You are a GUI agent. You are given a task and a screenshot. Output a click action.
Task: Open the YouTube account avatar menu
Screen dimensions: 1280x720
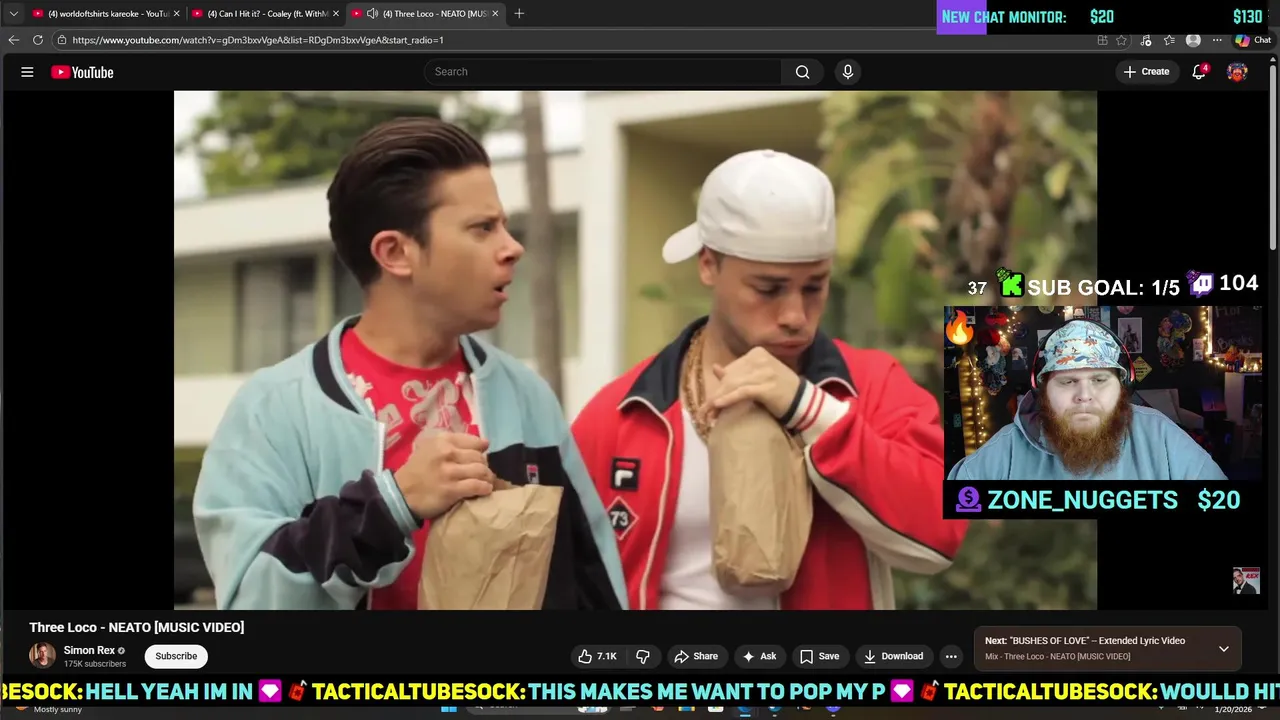click(x=1237, y=72)
